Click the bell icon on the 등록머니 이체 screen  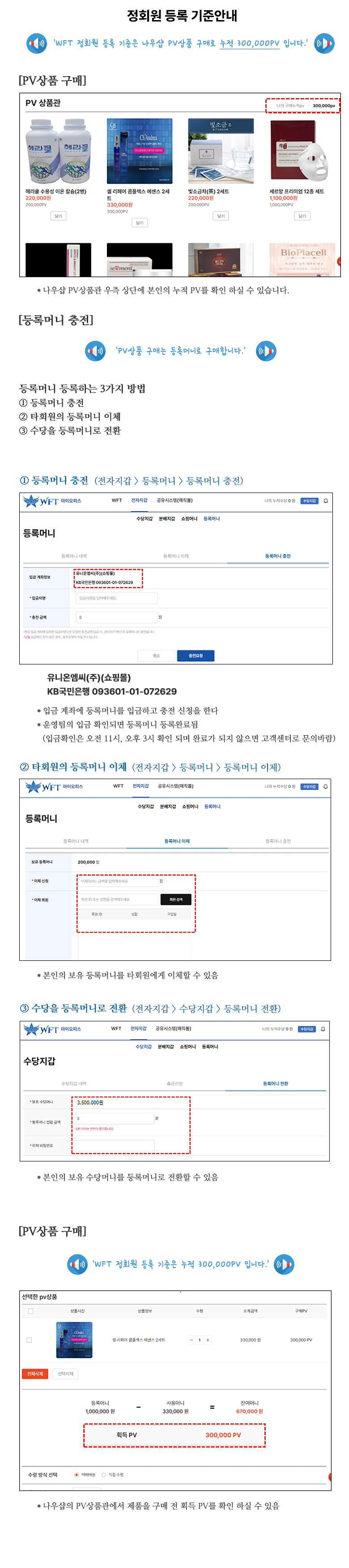pos(326,786)
